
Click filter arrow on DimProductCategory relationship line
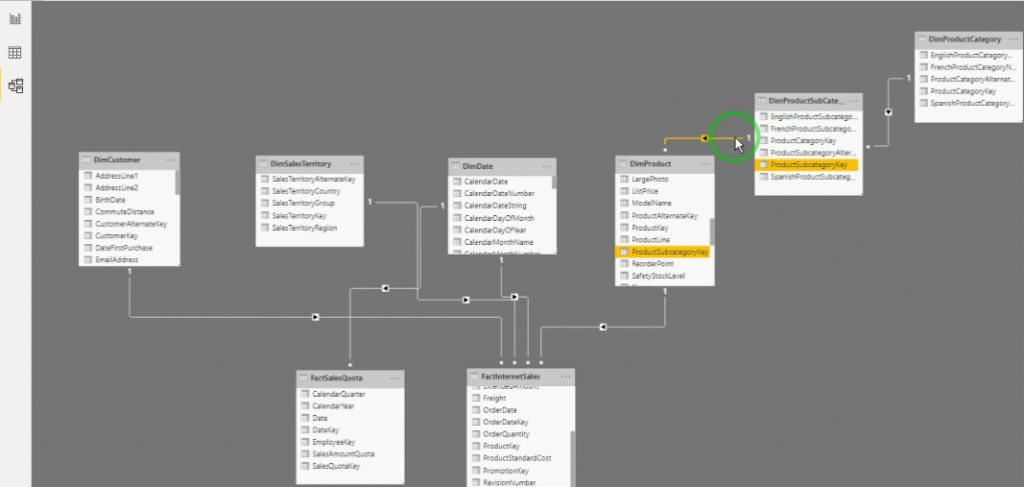(x=888, y=113)
